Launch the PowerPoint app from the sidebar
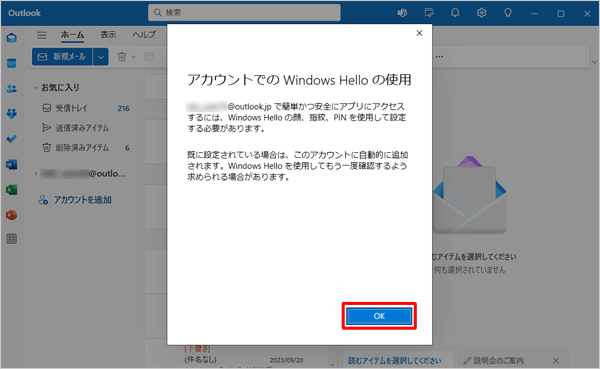The height and width of the screenshot is (369, 600). tap(11, 215)
